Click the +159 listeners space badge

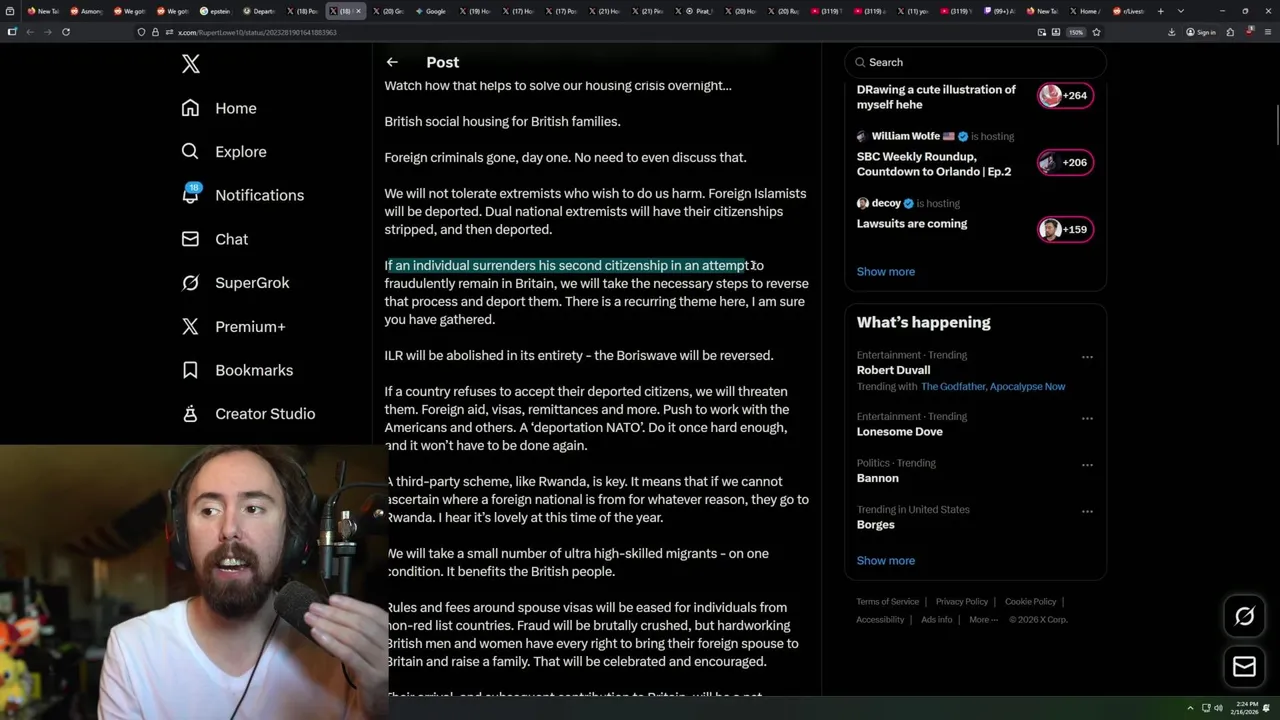pos(1065,229)
